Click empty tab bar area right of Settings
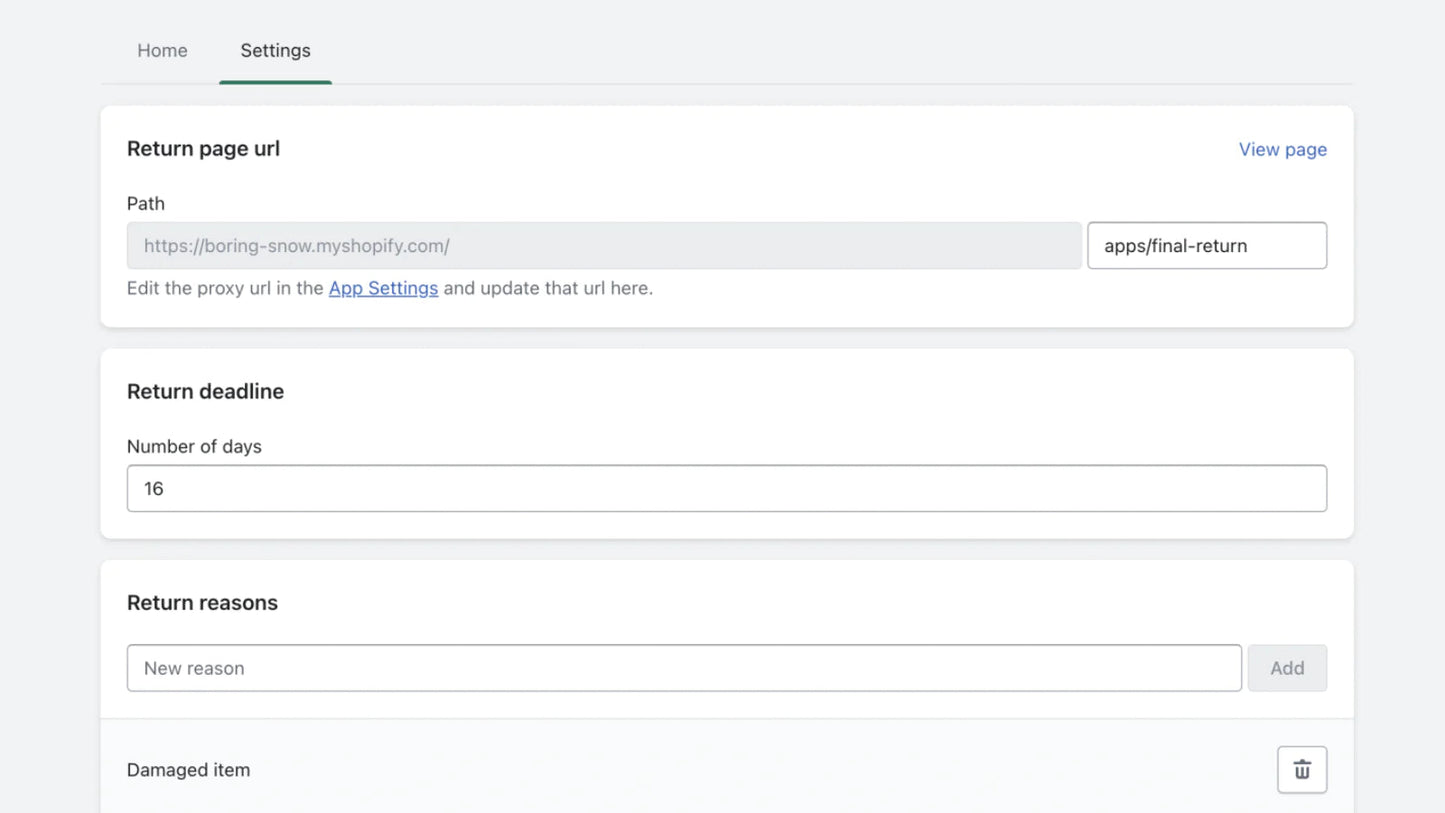The image size is (1445, 813). click(800, 50)
